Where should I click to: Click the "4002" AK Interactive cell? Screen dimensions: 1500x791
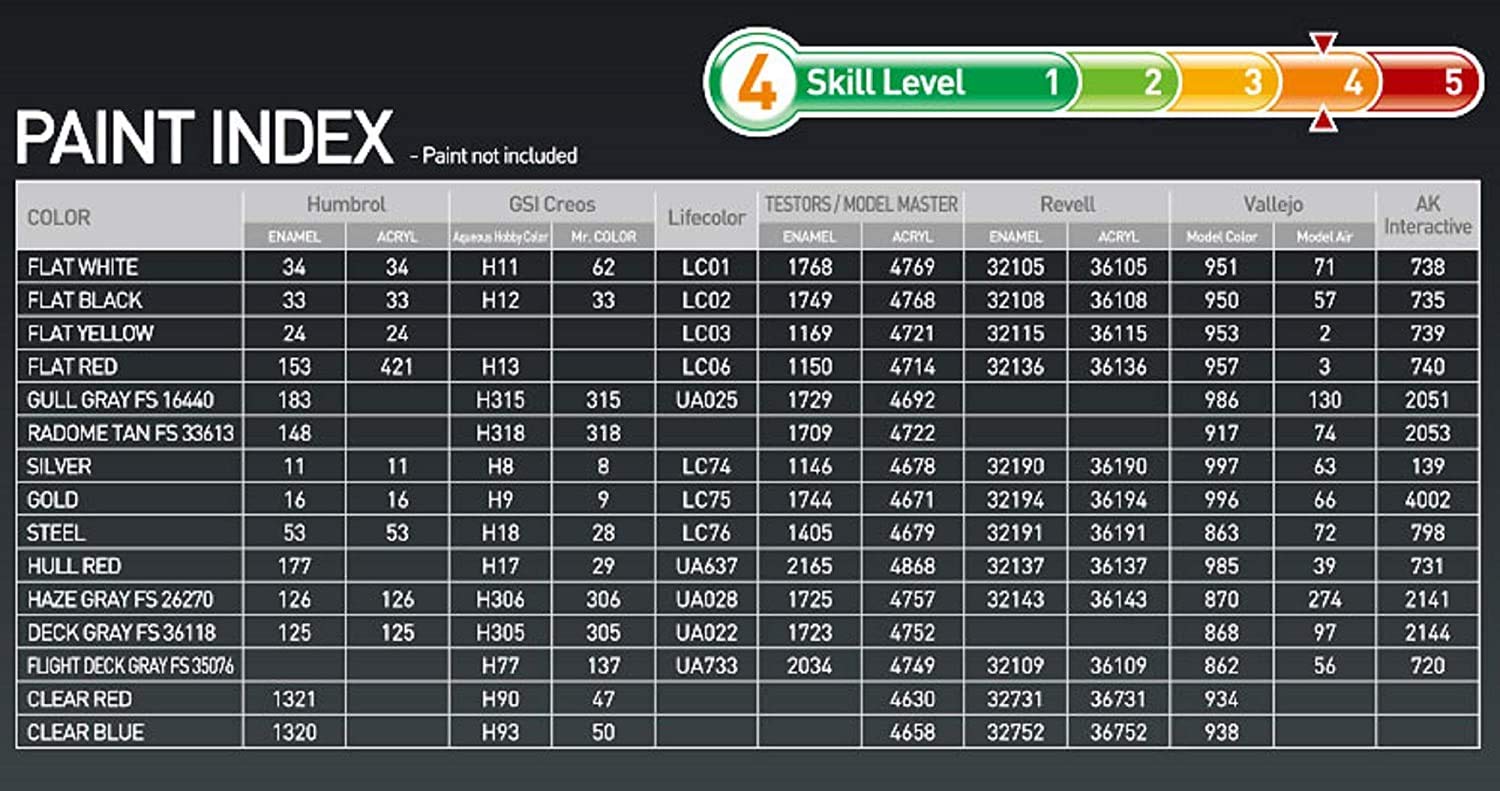coord(1428,499)
